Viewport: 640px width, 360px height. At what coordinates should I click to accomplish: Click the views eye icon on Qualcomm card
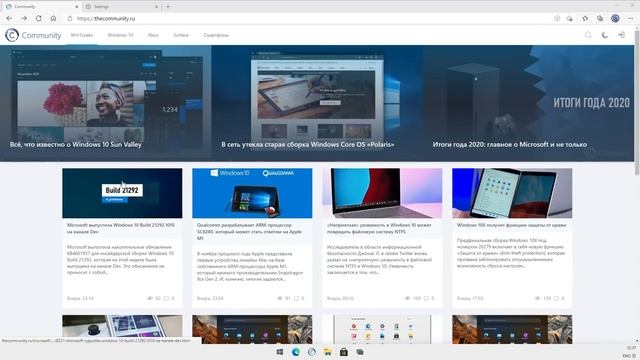click(280, 298)
